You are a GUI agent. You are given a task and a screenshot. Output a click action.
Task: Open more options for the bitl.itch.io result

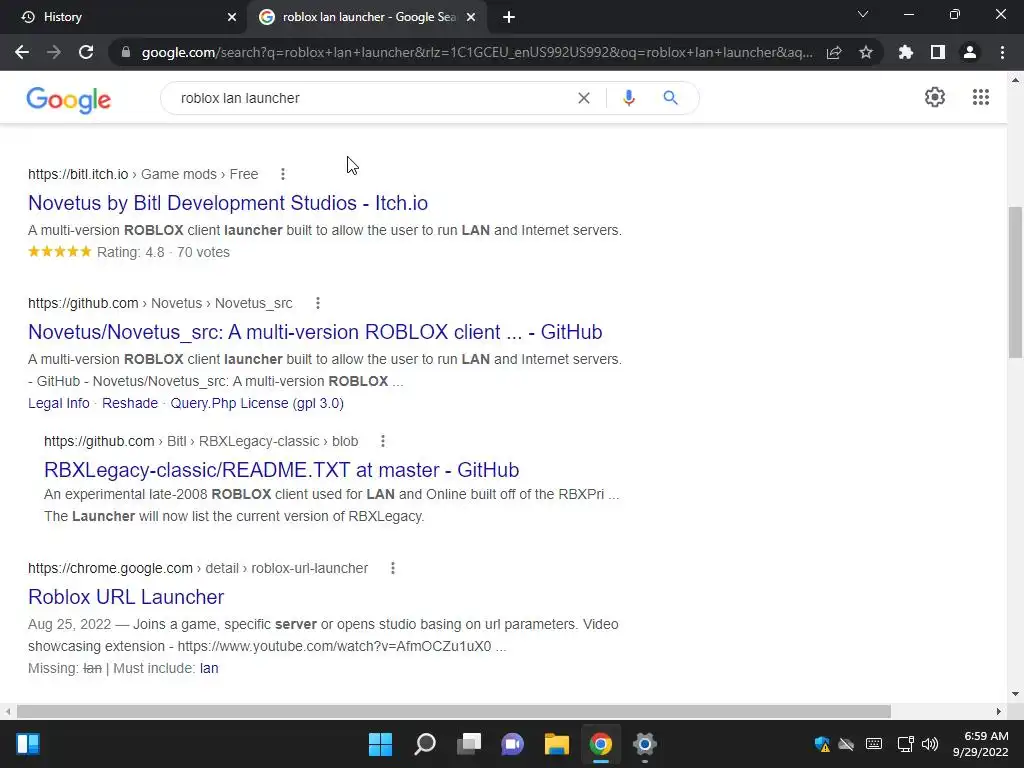(x=283, y=174)
